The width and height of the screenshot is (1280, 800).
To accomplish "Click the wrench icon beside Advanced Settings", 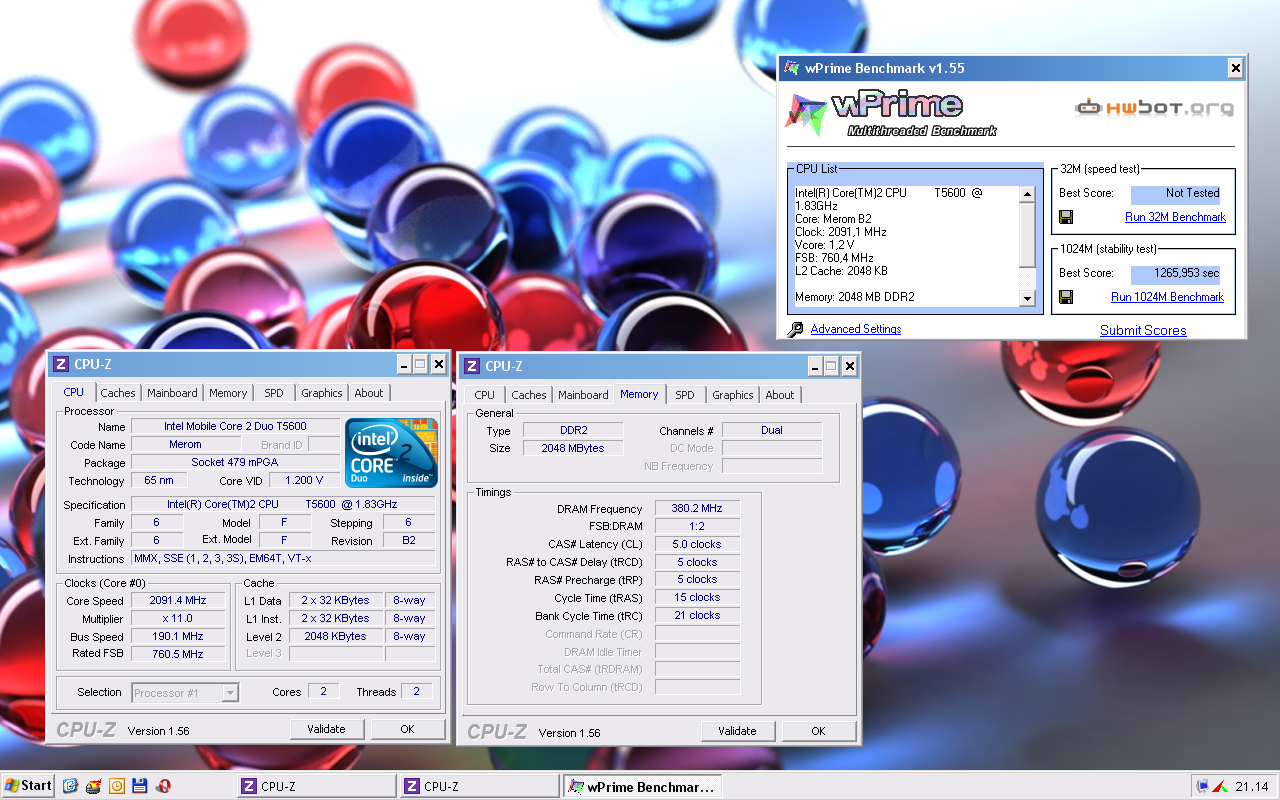I will (796, 329).
